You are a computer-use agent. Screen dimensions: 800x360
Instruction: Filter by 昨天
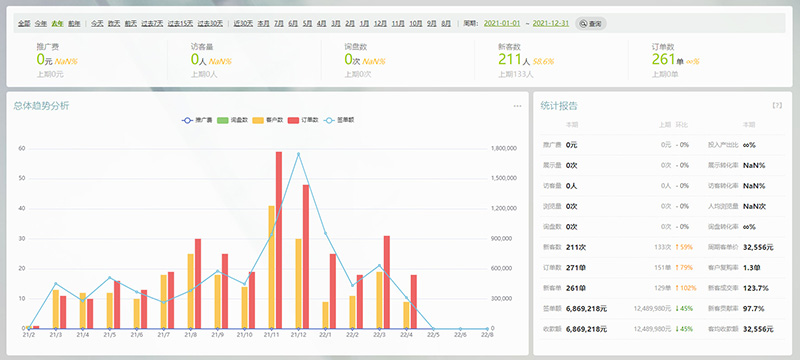[x=114, y=23]
